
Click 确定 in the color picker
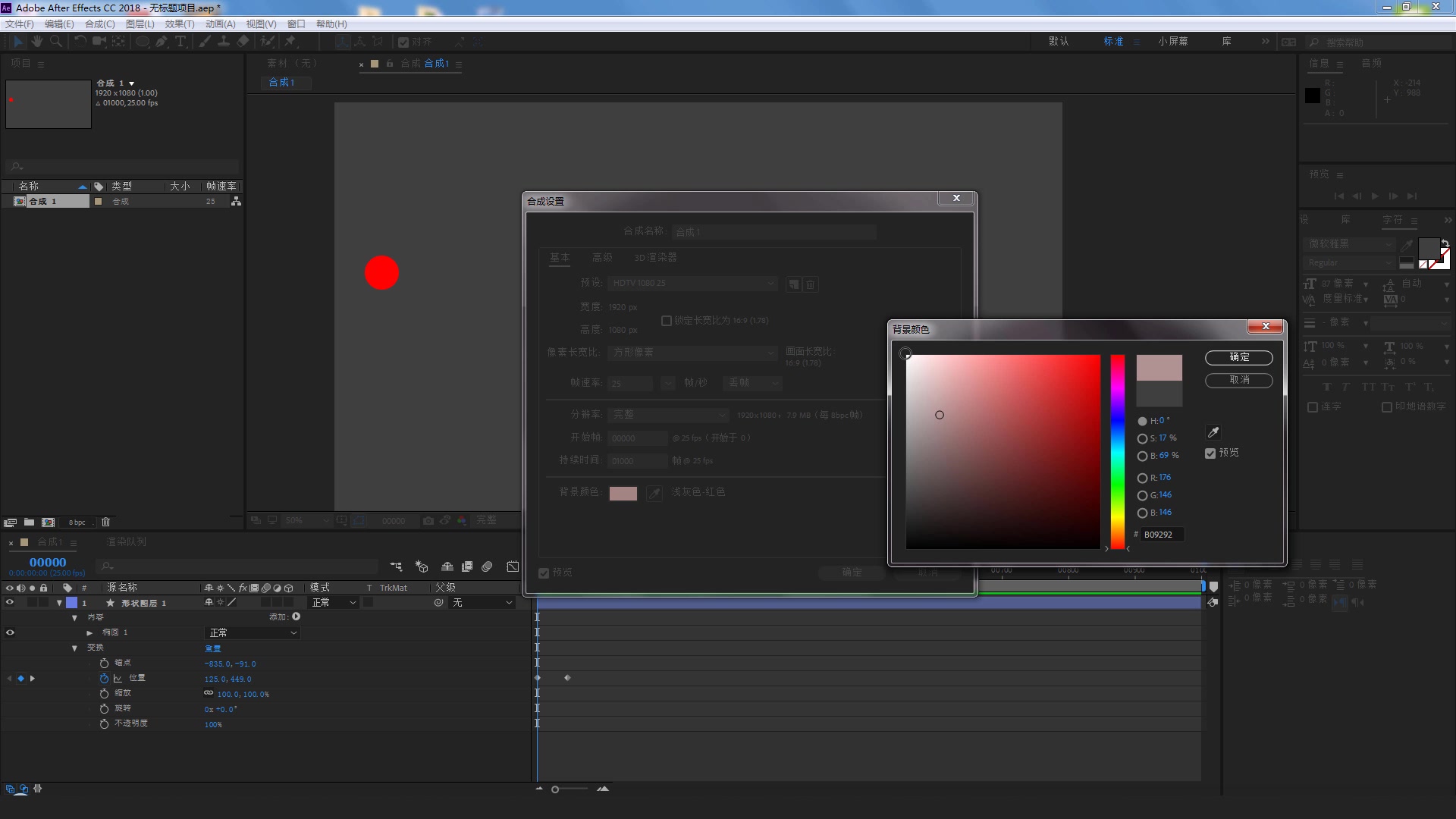click(1238, 357)
